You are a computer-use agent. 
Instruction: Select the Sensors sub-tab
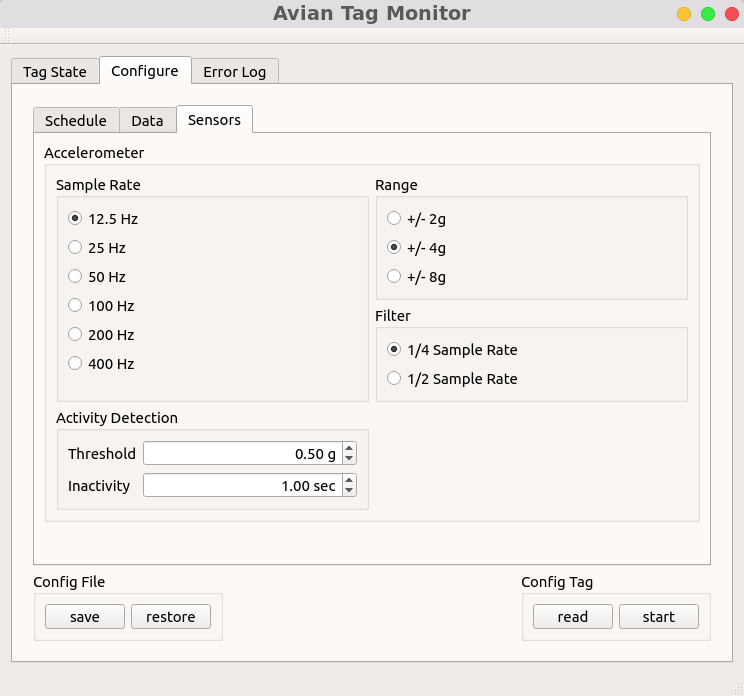tap(214, 120)
